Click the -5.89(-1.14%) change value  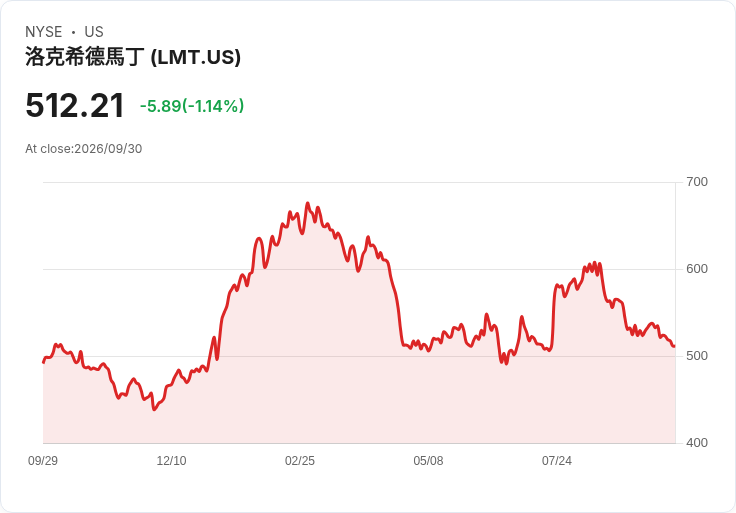(192, 106)
